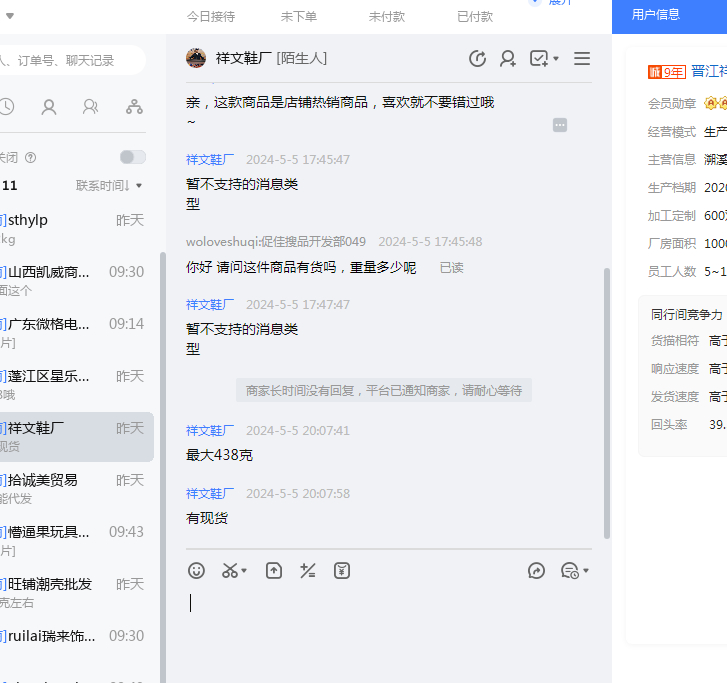727x683 pixels.
Task: Click the chat message list scrollbar
Action: coord(607,400)
